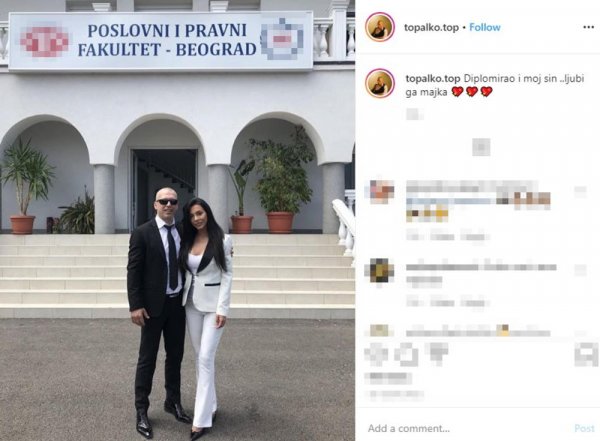
Task: Click topalko.top username in the header
Action: (431, 28)
